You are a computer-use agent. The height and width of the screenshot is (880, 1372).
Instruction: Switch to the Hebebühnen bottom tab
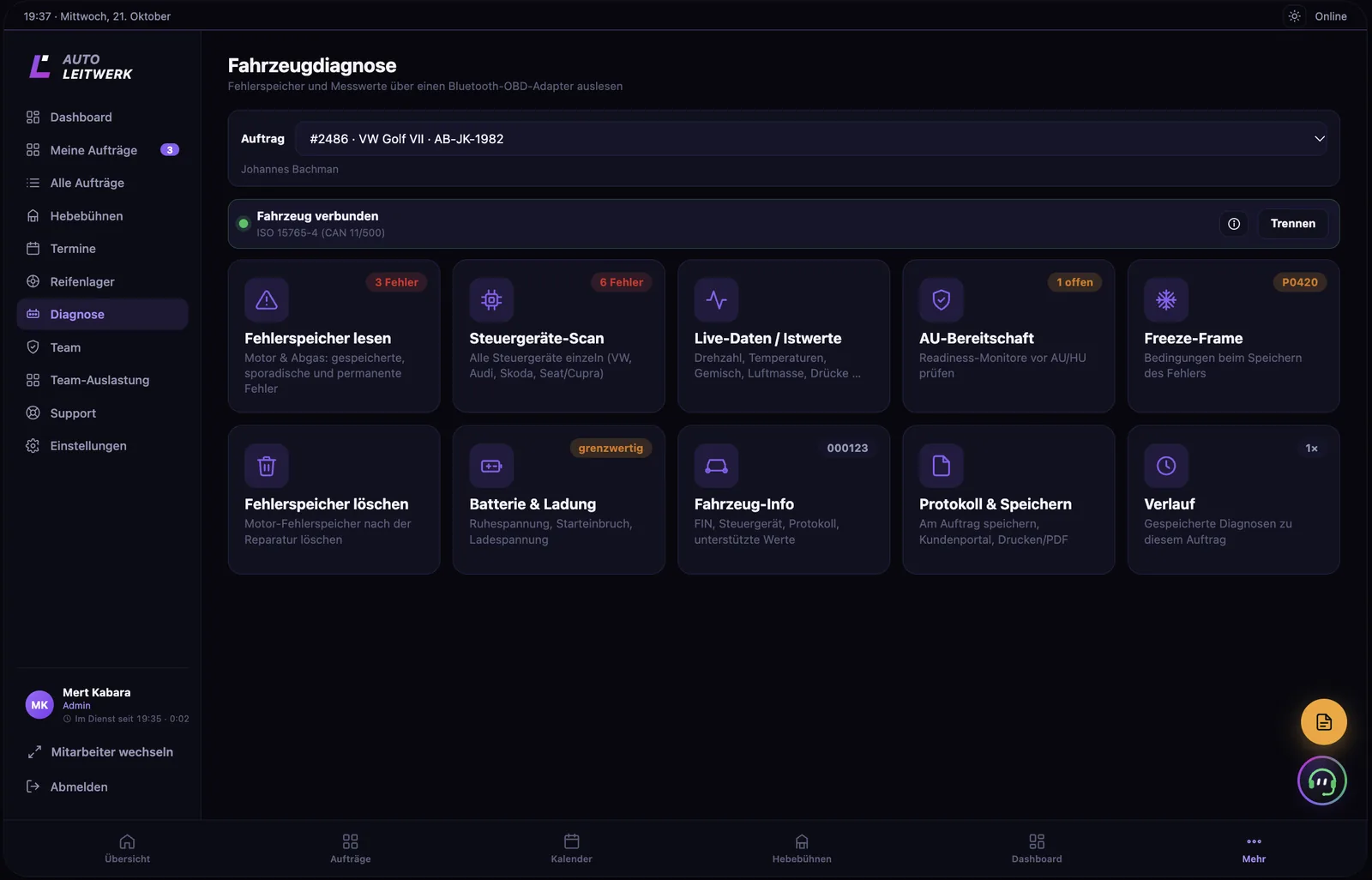[802, 848]
